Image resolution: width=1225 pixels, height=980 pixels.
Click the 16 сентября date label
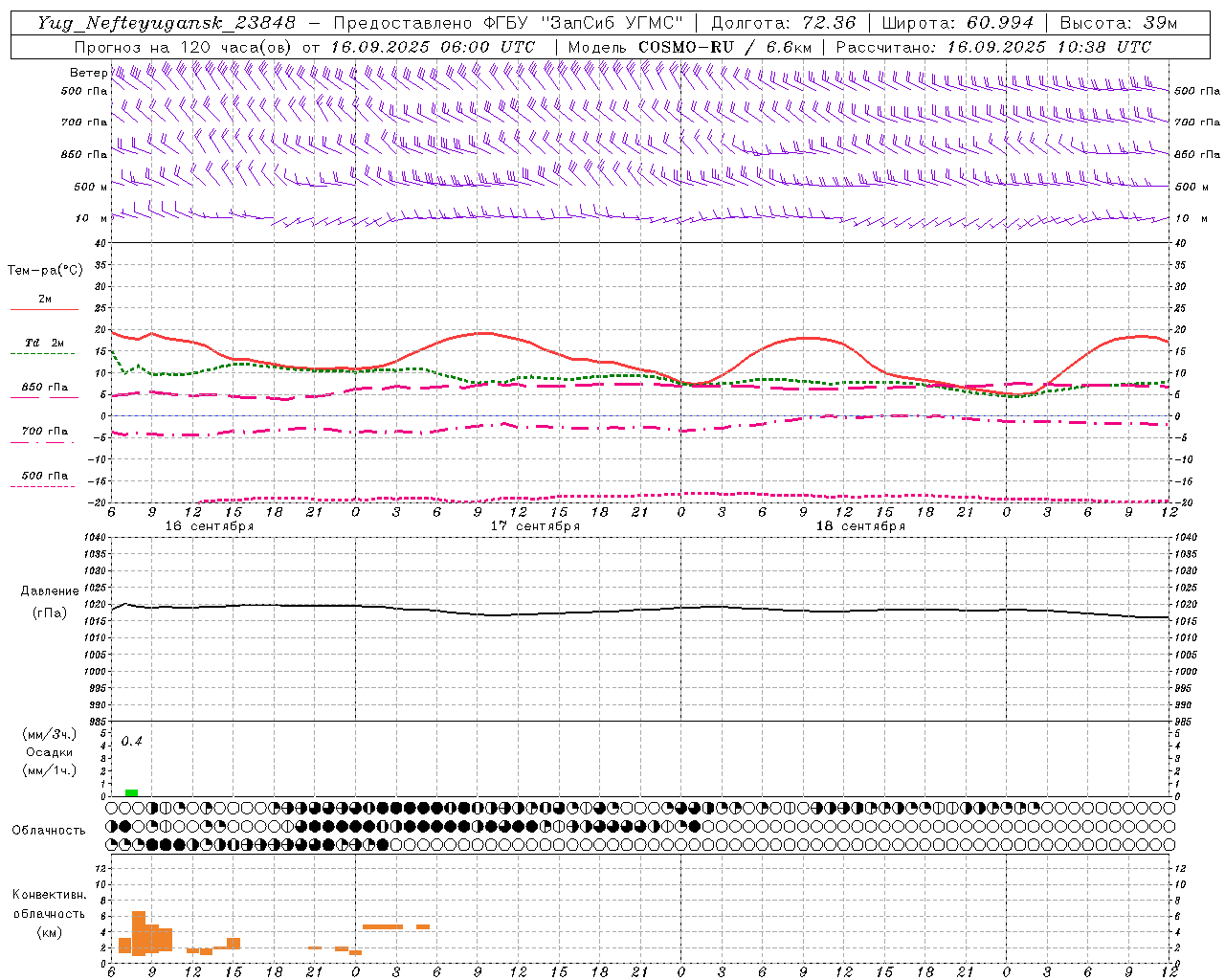(209, 526)
